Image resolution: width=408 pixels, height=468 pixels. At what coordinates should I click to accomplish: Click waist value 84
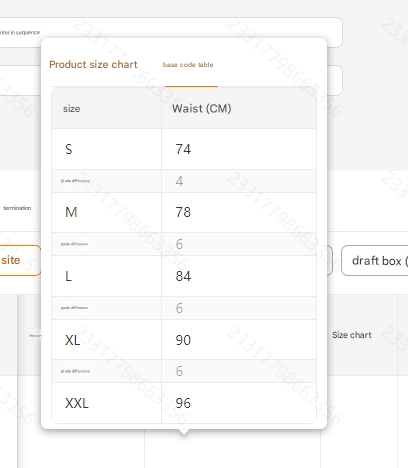[x=183, y=276]
